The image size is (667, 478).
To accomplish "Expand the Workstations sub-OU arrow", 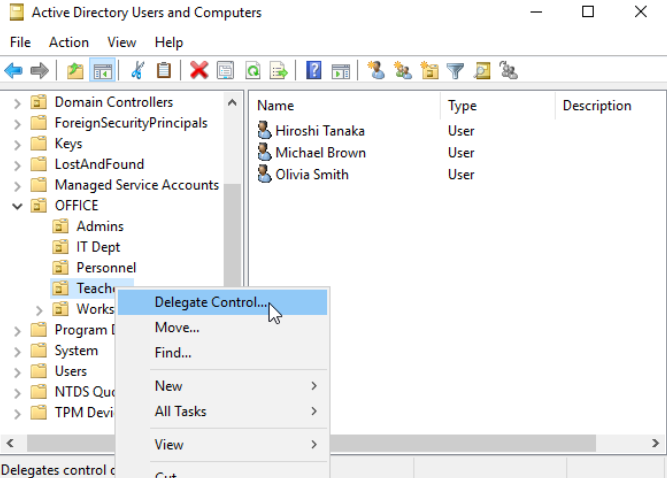I will (39, 310).
